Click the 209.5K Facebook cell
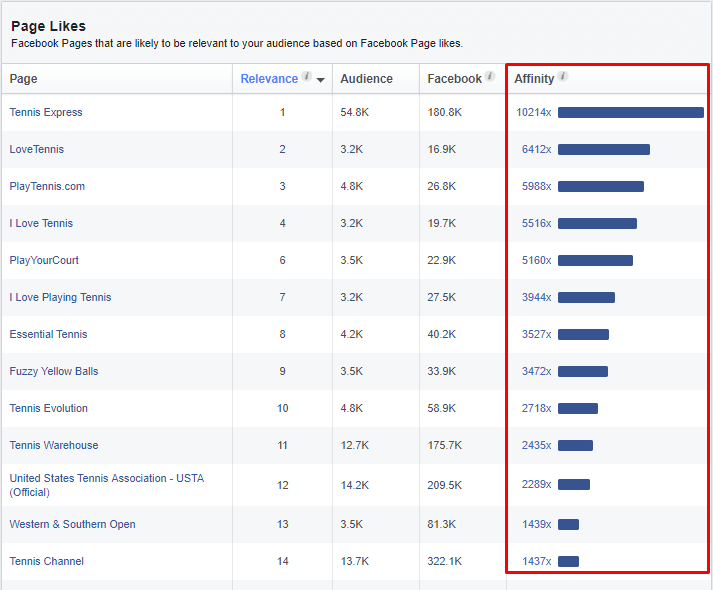Image resolution: width=713 pixels, height=590 pixels. (x=444, y=485)
